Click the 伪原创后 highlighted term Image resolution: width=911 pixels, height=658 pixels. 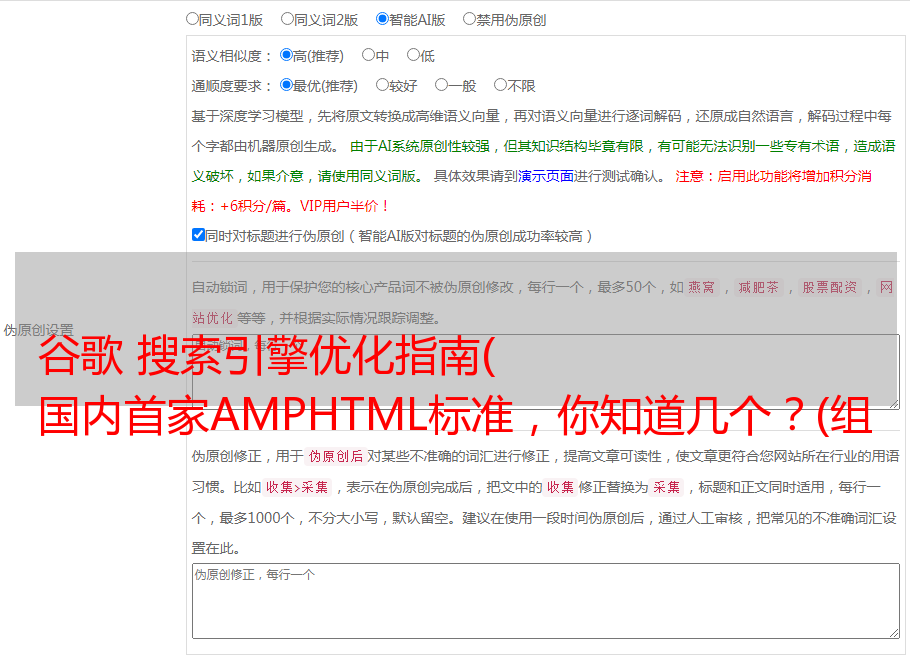point(335,456)
